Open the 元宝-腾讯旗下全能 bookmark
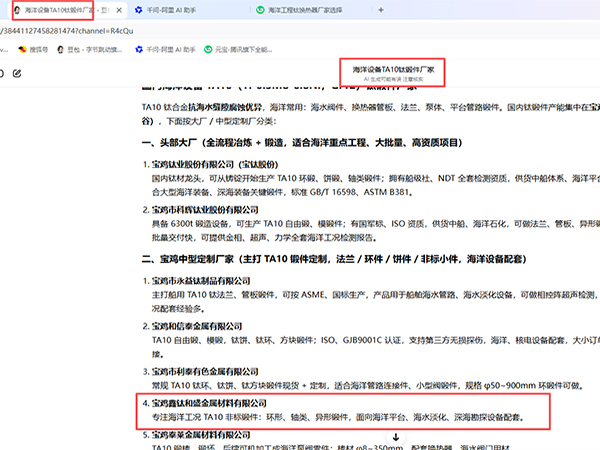The image size is (600, 450). (x=238, y=49)
